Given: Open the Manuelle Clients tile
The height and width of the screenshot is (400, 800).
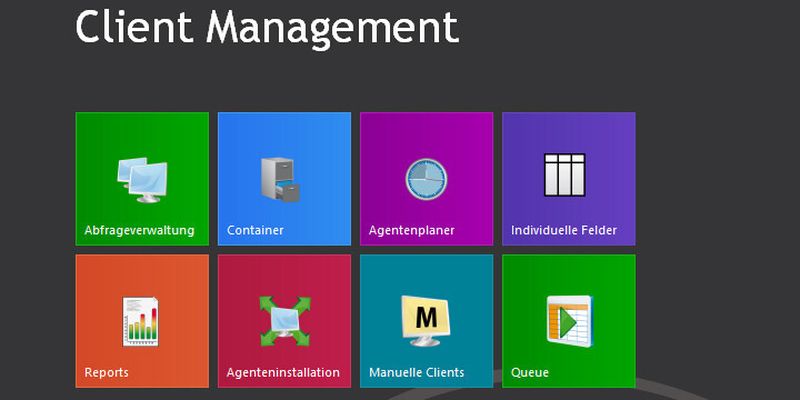Looking at the screenshot, I should (x=427, y=321).
